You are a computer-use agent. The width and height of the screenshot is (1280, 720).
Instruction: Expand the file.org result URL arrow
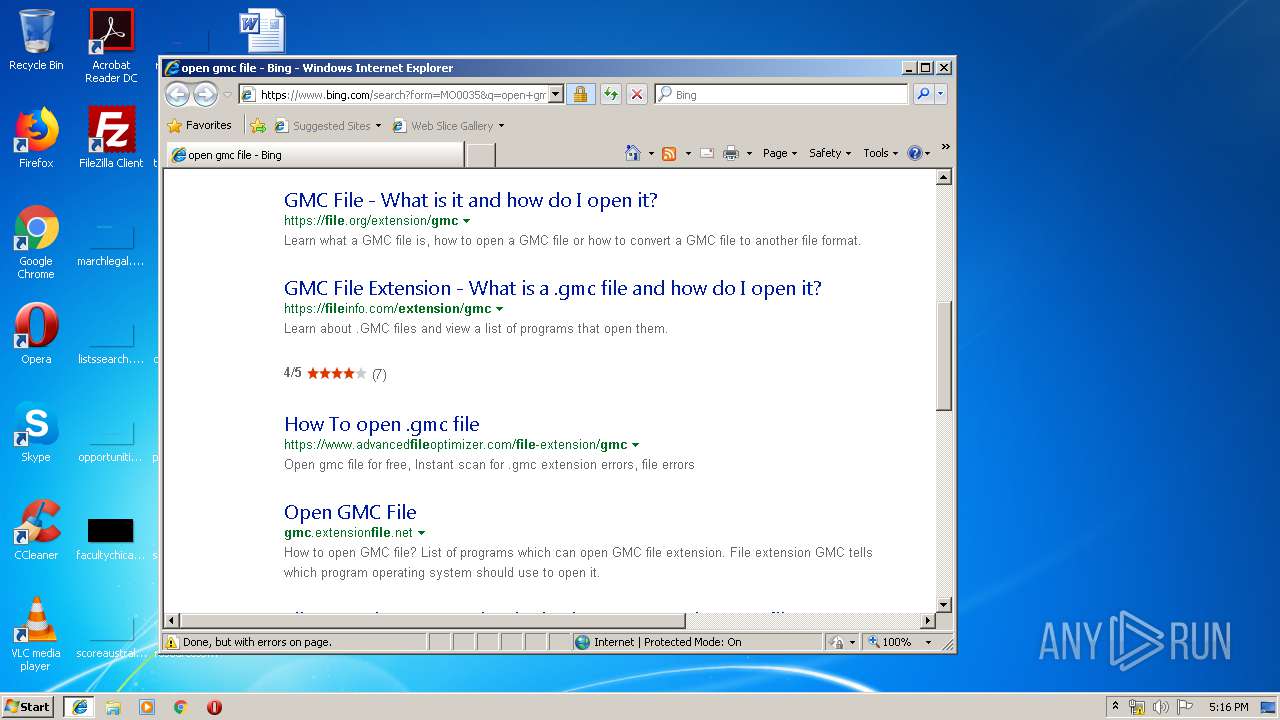coord(466,221)
